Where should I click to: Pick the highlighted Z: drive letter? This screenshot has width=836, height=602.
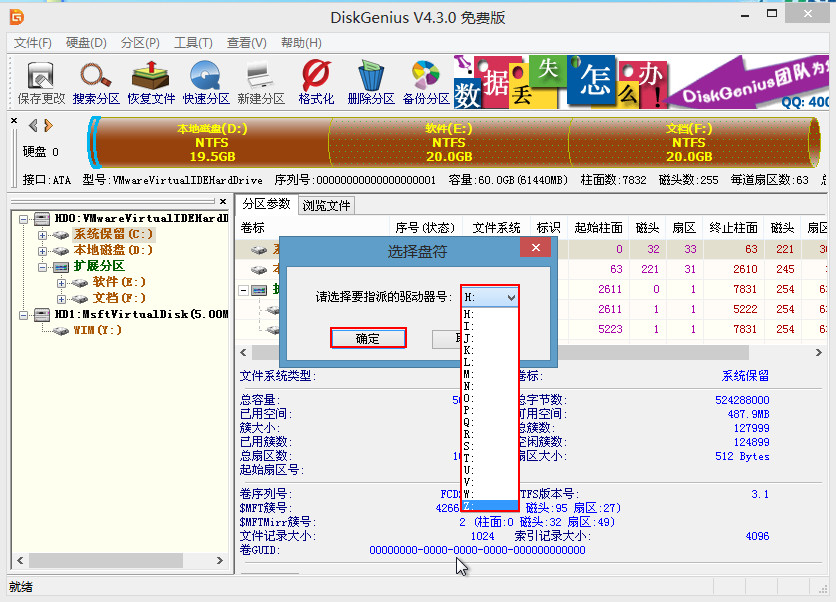tap(489, 505)
